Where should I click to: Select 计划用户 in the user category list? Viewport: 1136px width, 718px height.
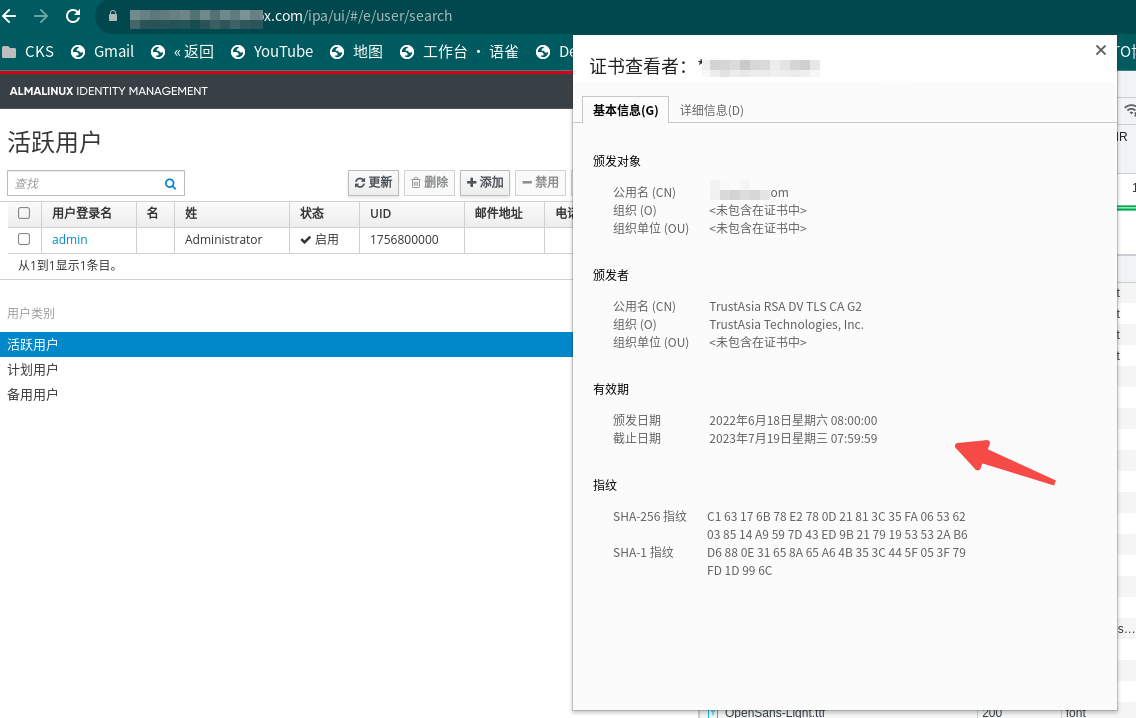33,370
